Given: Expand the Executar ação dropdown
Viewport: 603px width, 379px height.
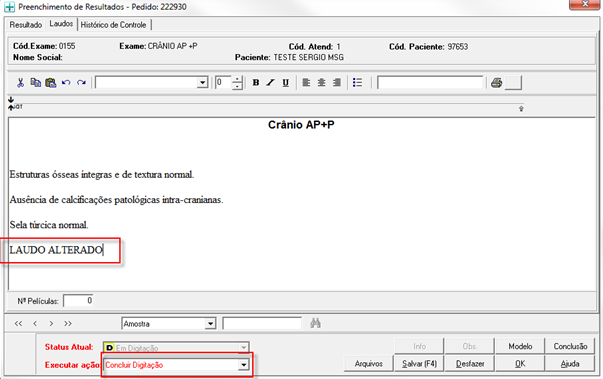Looking at the screenshot, I should point(243,365).
